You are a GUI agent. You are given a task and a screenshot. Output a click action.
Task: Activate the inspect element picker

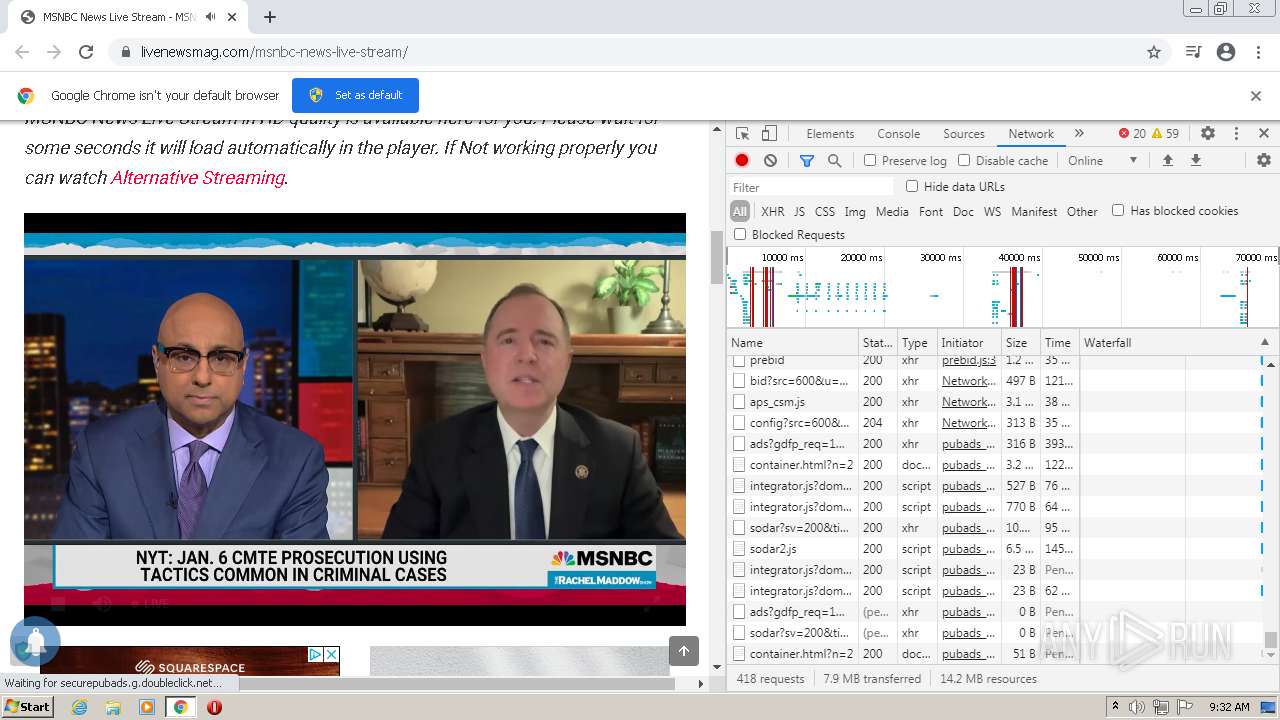pyautogui.click(x=742, y=134)
